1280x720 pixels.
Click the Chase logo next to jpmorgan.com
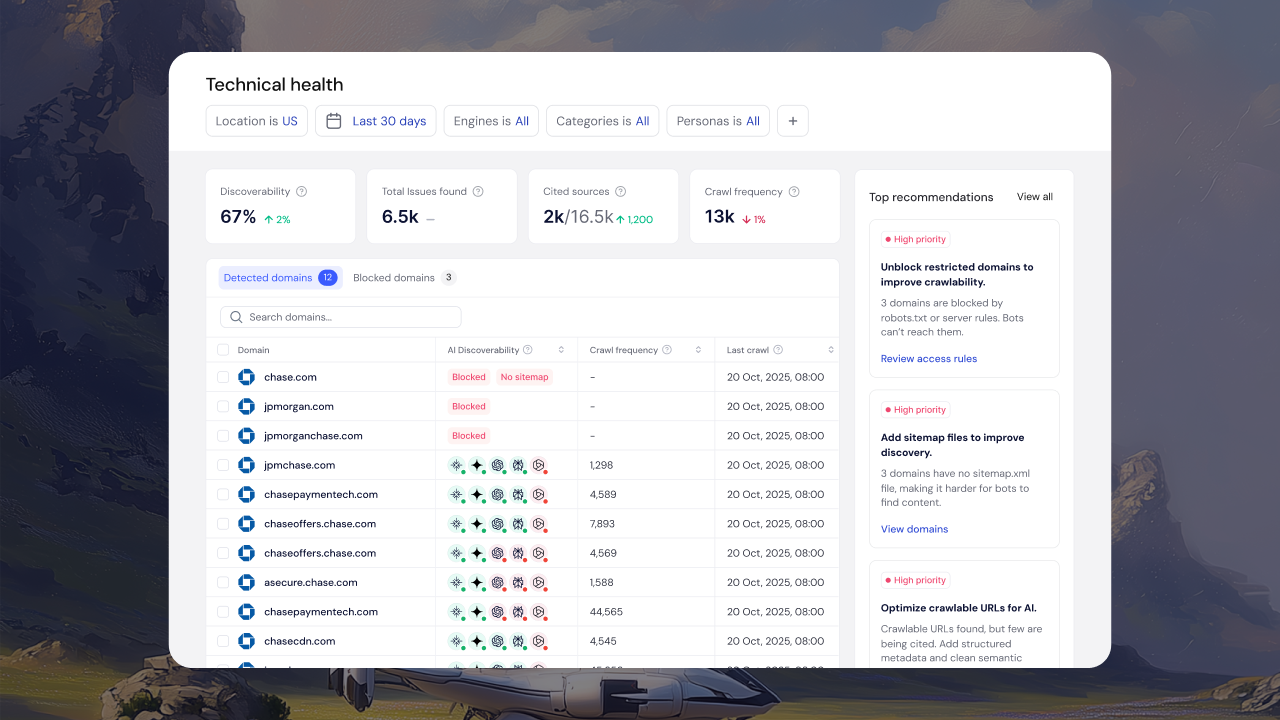[x=246, y=406]
